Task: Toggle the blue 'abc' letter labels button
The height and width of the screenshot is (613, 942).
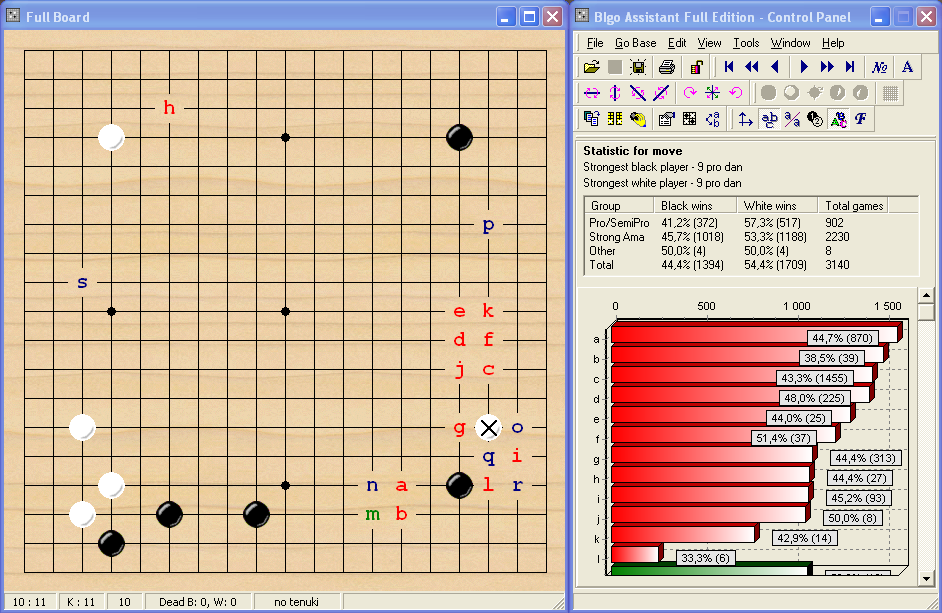Action: [x=769, y=119]
